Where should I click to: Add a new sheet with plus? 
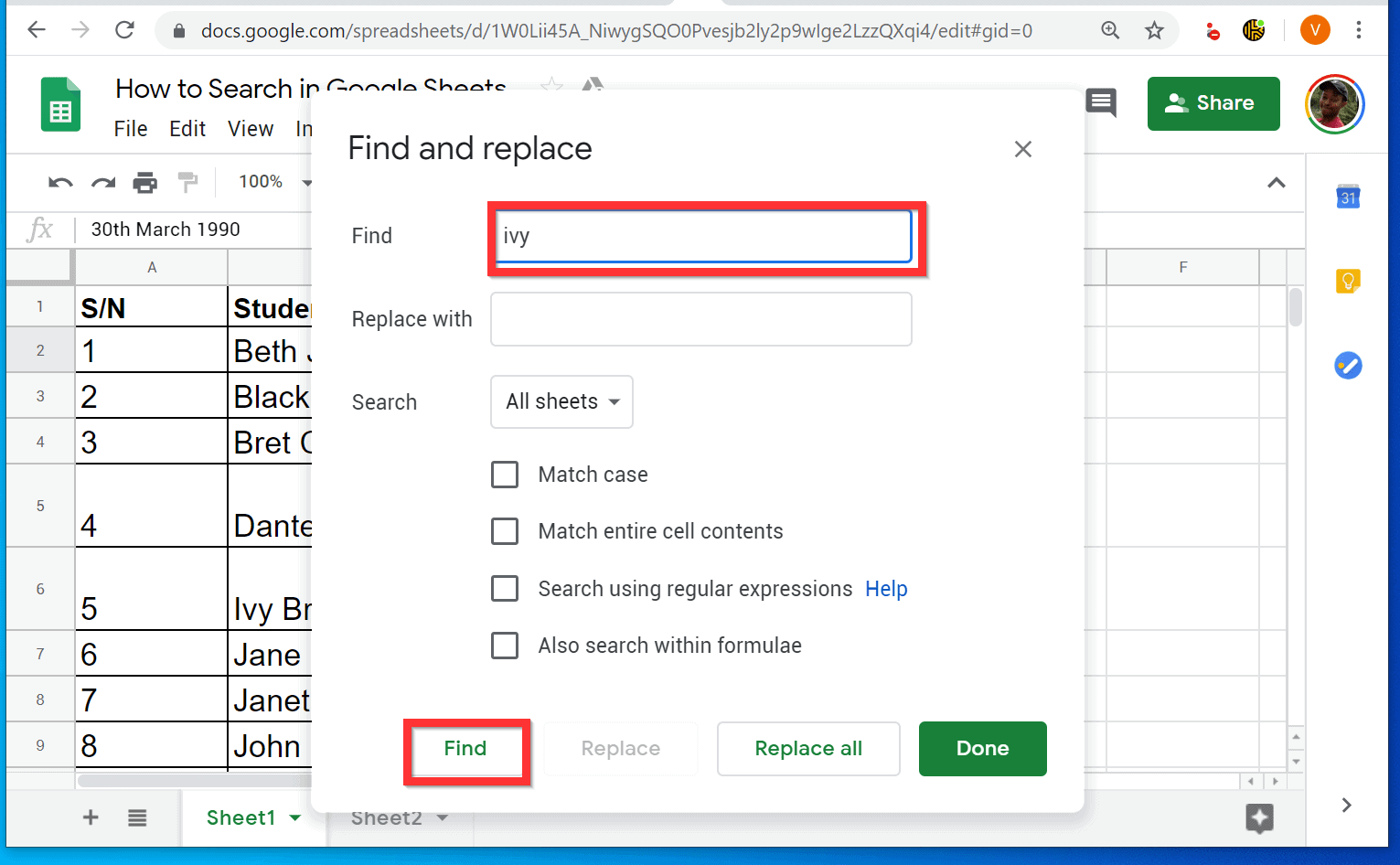click(91, 817)
